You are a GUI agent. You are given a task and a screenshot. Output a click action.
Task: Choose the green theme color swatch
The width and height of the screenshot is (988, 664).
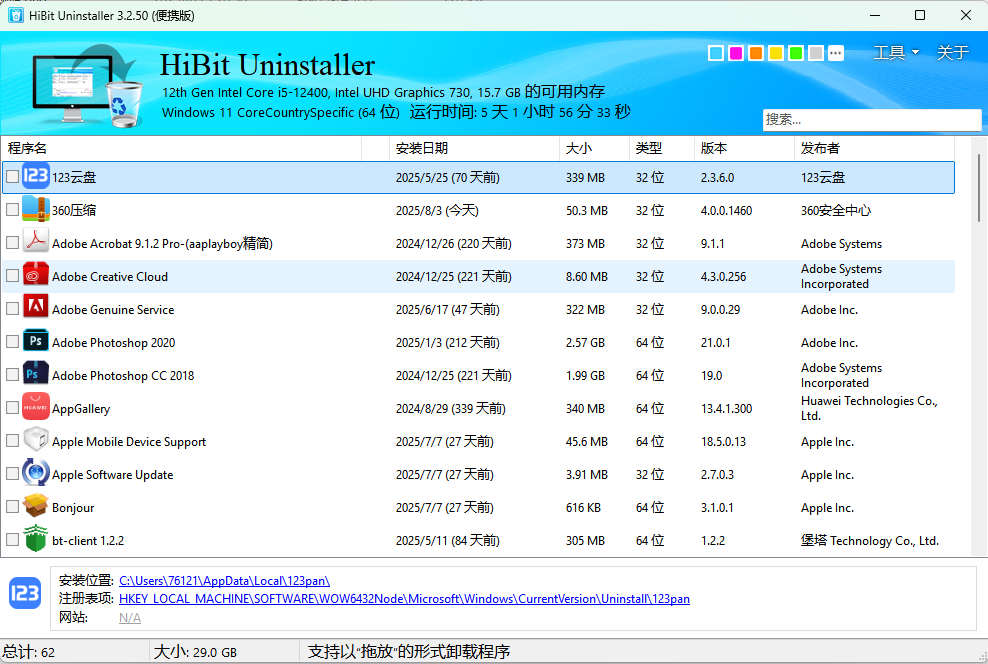pyautogui.click(x=796, y=53)
